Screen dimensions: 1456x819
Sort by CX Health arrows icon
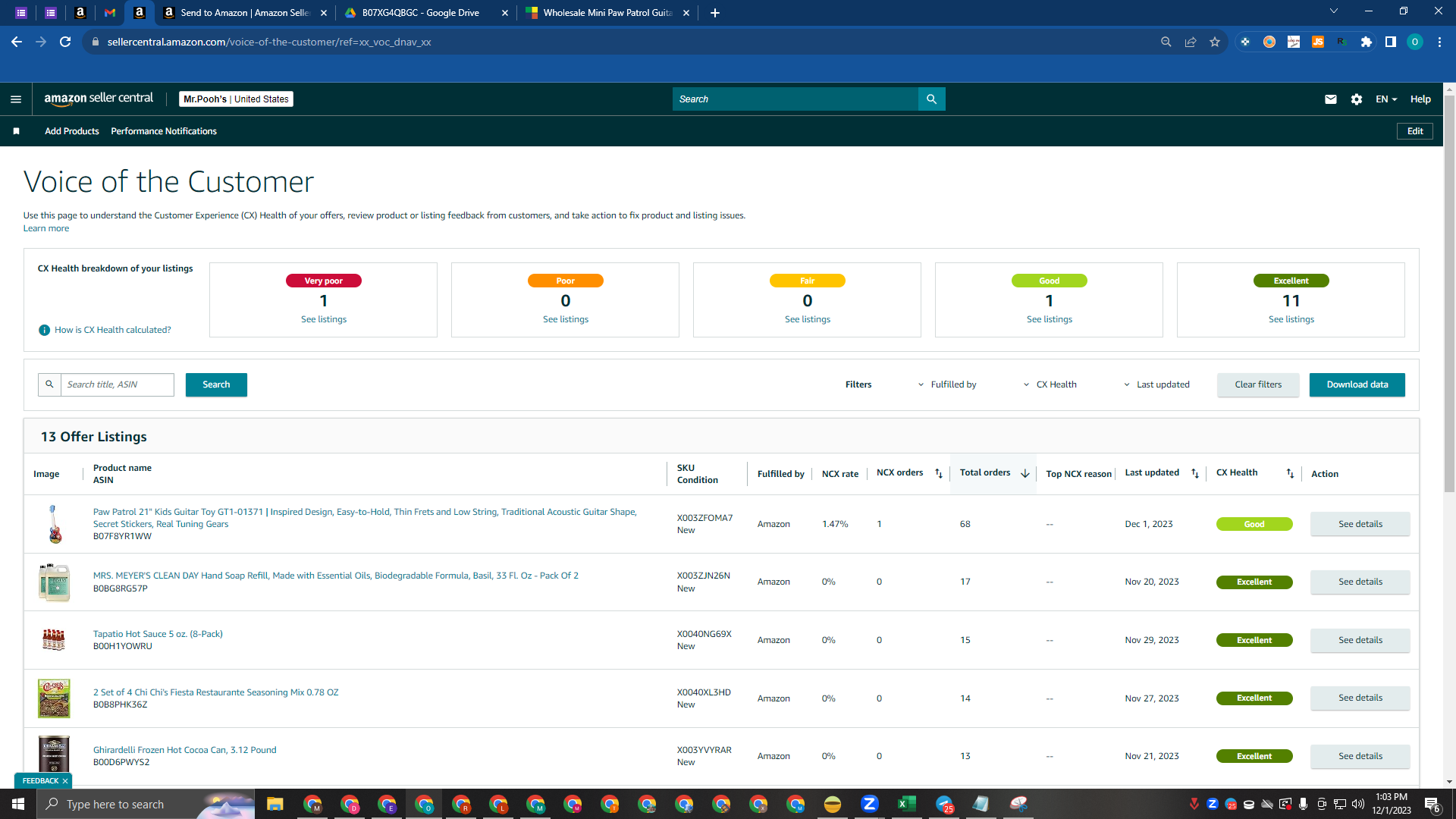pos(1290,473)
